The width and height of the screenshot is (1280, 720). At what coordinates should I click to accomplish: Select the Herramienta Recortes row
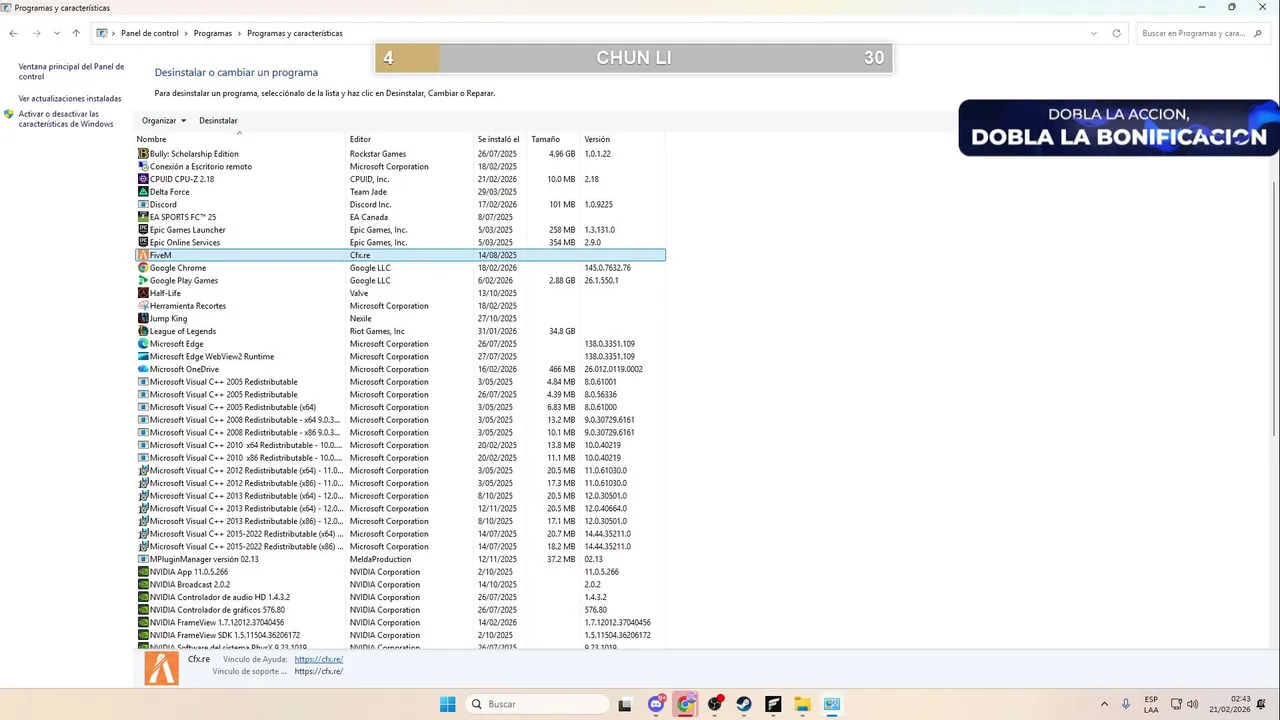pyautogui.click(x=400, y=306)
